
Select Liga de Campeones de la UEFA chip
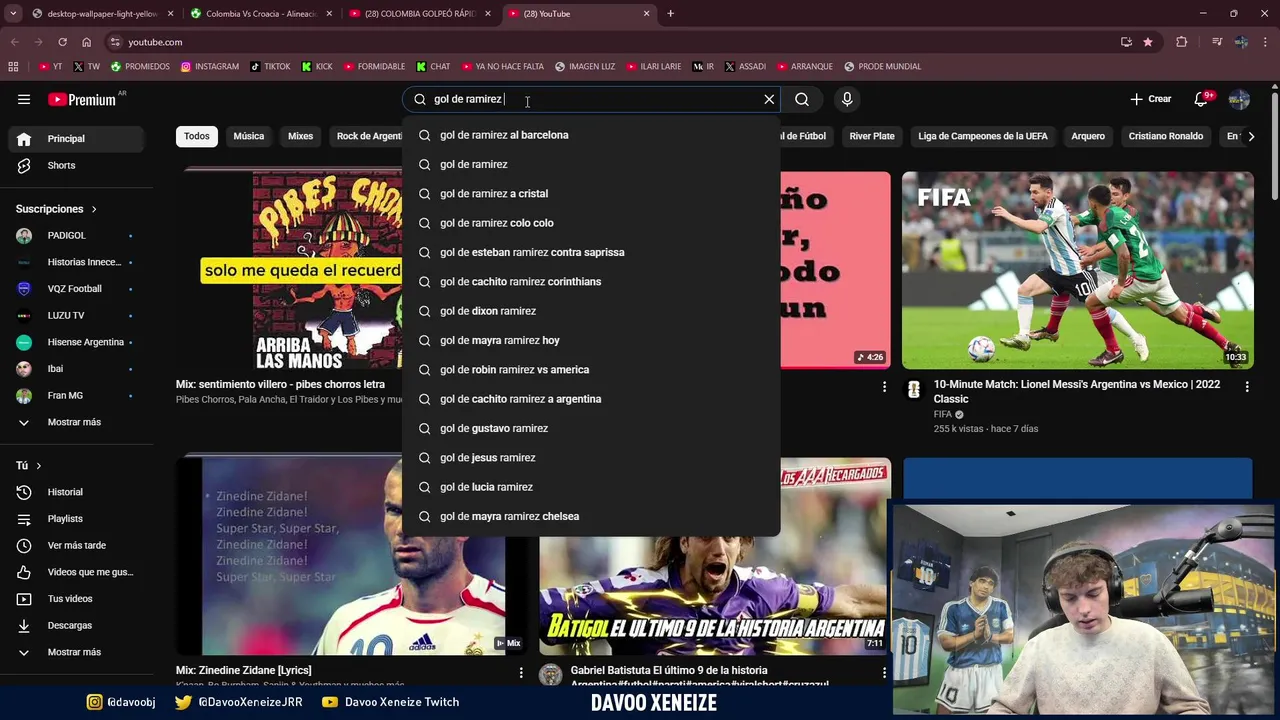[x=983, y=136]
